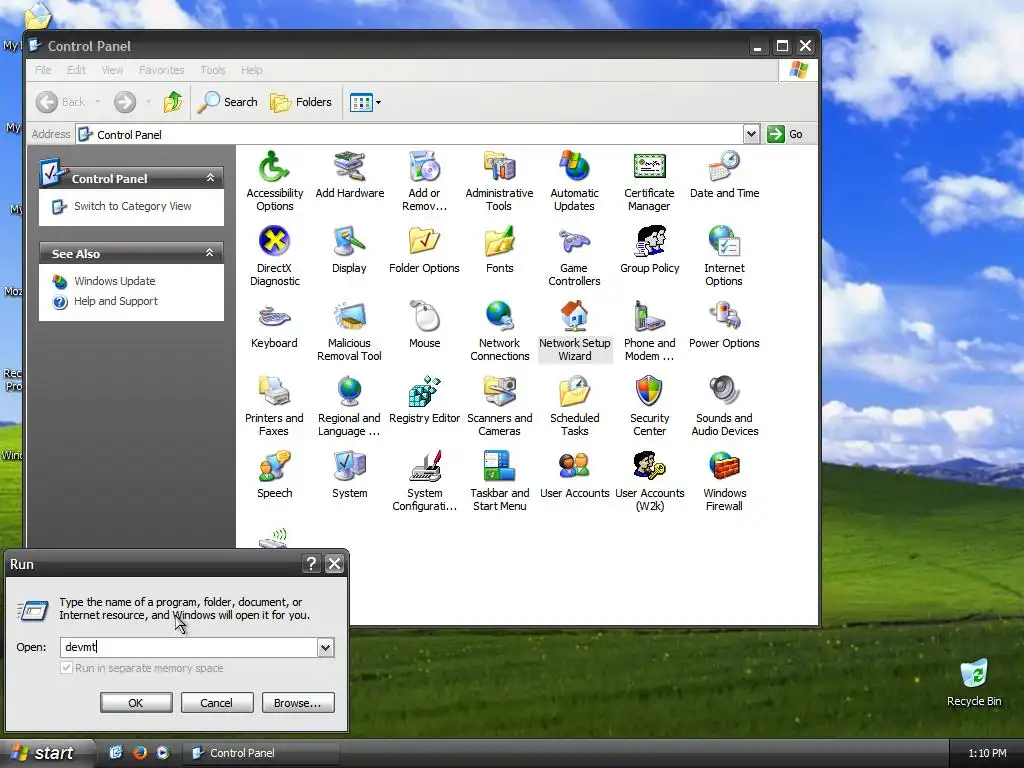
Task: Switch to Category View link
Action: 133,206
